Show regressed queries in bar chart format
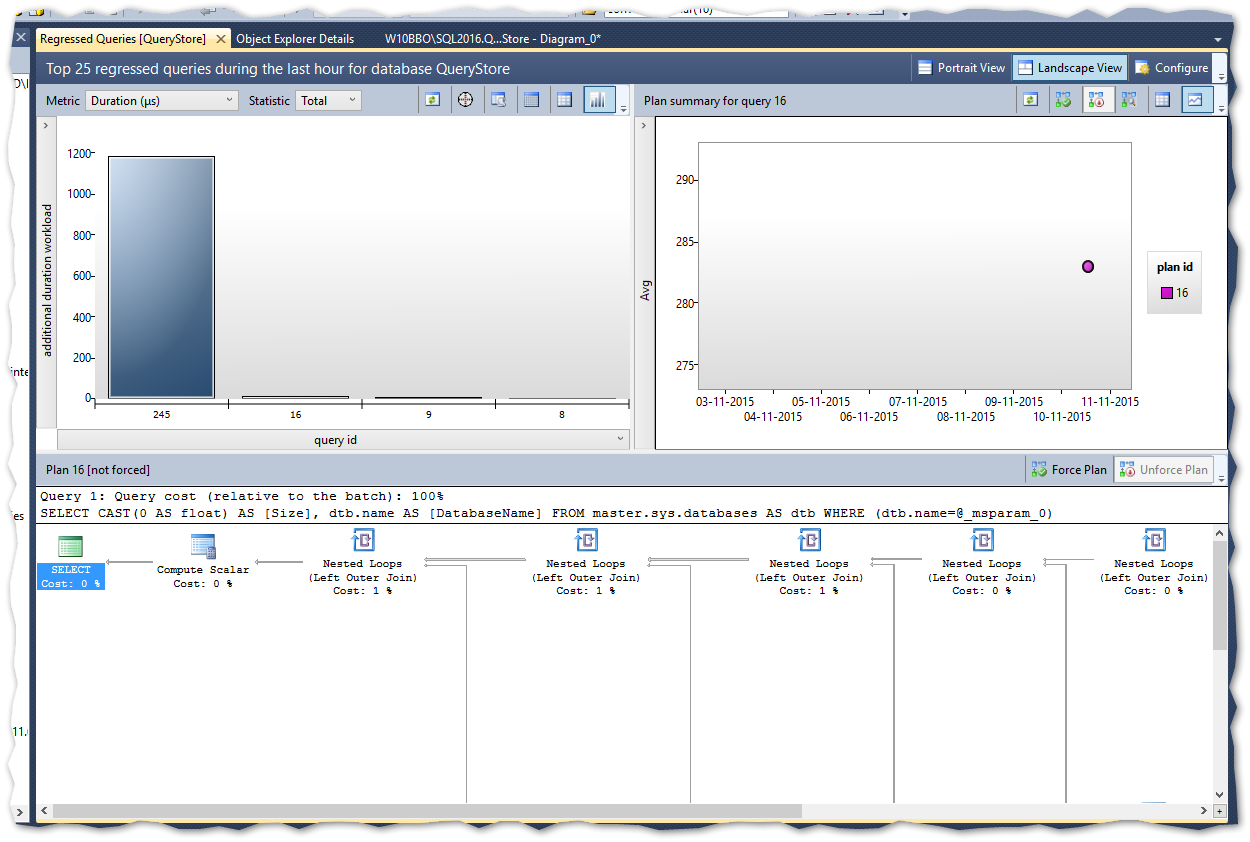Viewport: 1250px width, 842px height. (599, 100)
